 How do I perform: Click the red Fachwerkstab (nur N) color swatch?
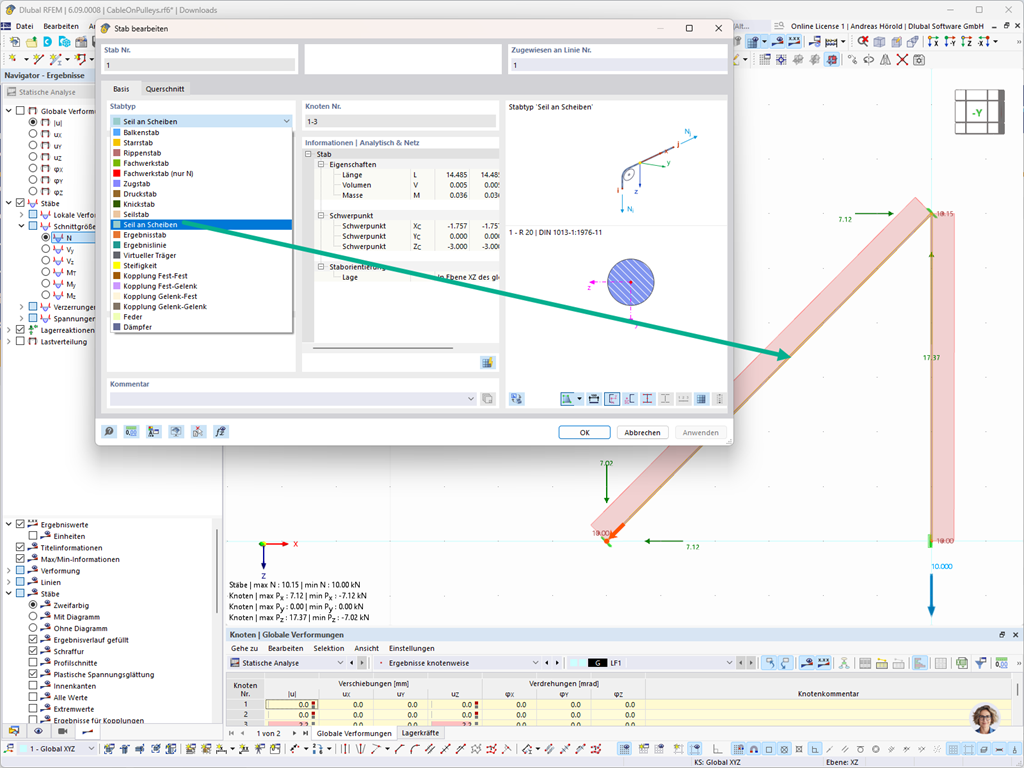click(x=117, y=173)
